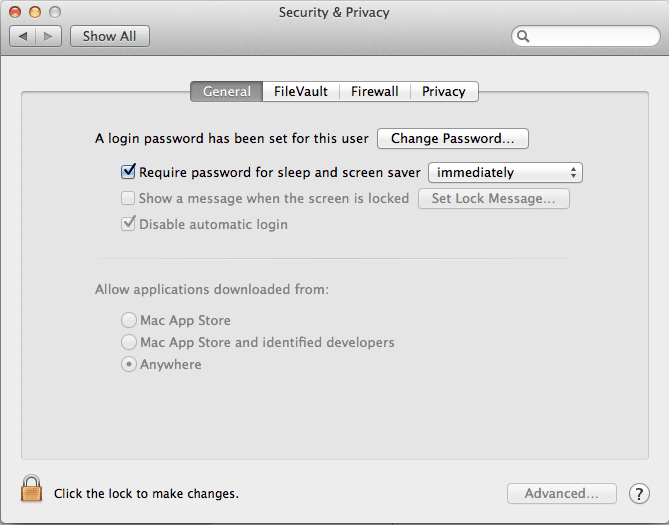This screenshot has height=525, width=669.
Task: Open the Firewall tab
Action: coord(375,91)
